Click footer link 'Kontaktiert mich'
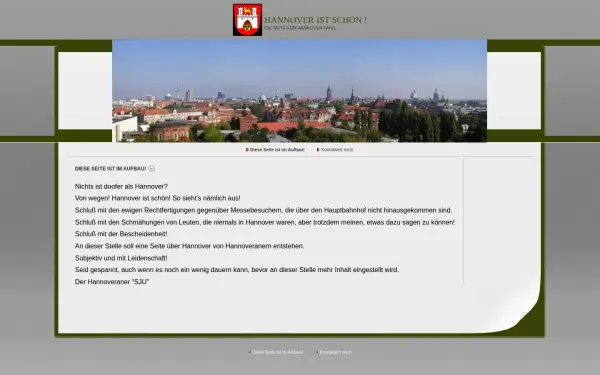Image resolution: width=600 pixels, height=375 pixels. point(336,352)
